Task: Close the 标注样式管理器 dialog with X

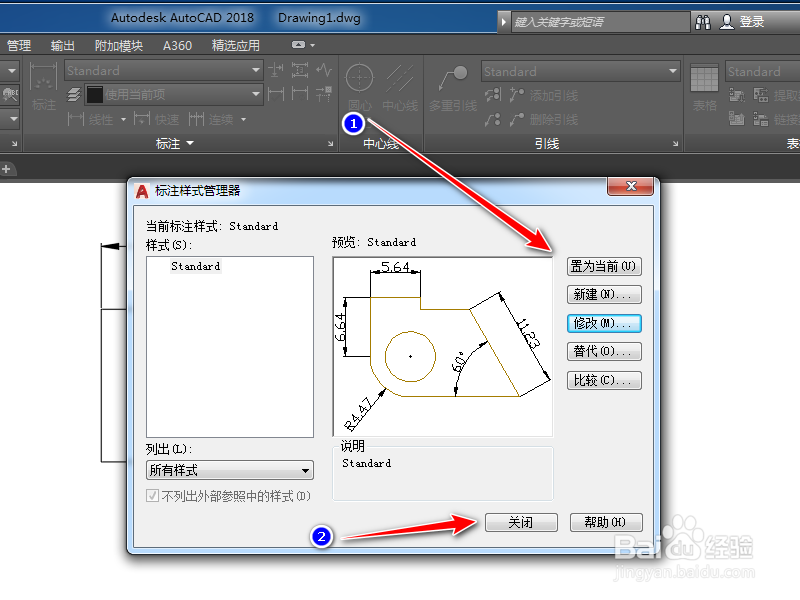Action: click(x=631, y=186)
